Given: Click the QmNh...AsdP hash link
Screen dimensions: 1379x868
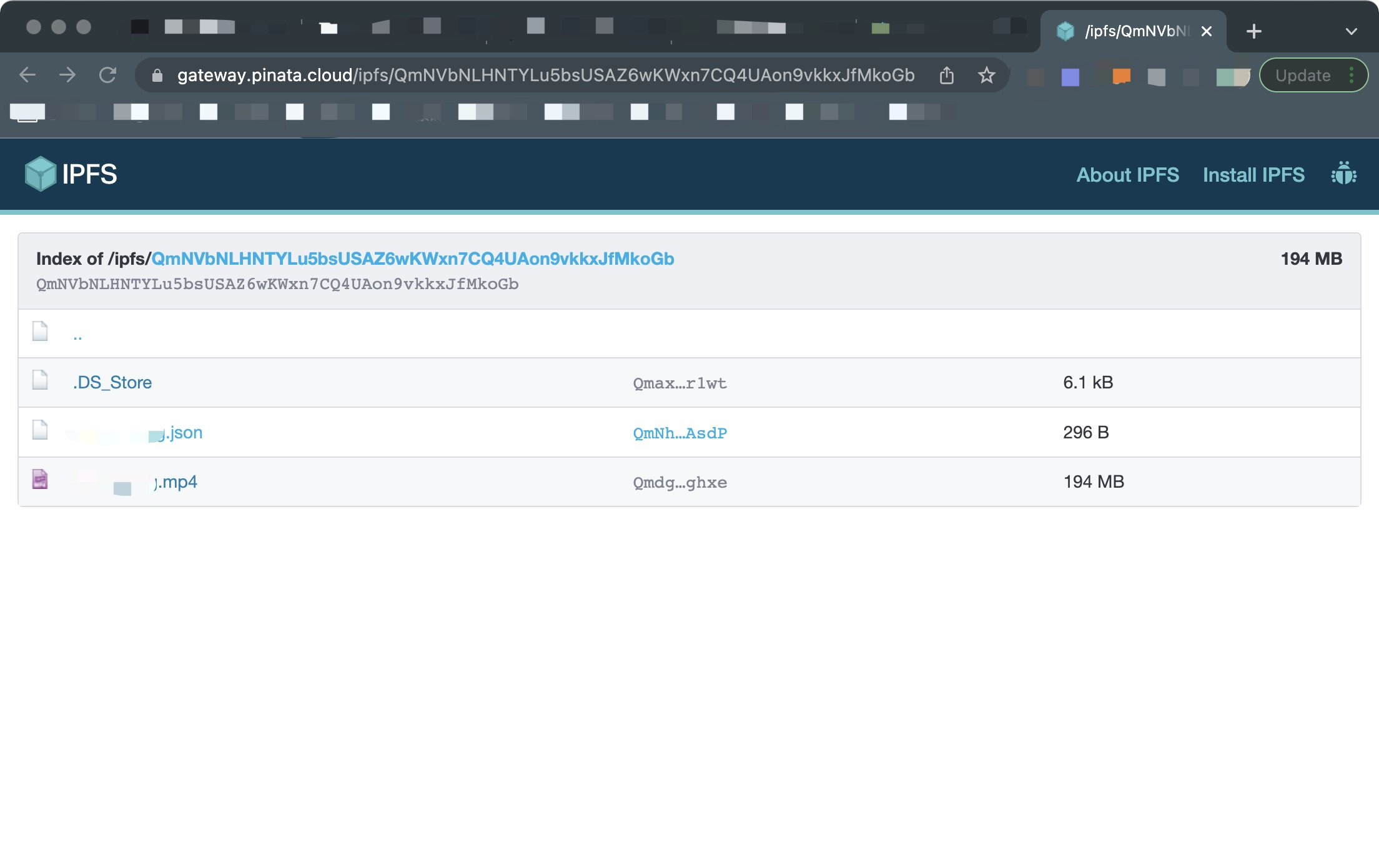Looking at the screenshot, I should [x=680, y=433].
